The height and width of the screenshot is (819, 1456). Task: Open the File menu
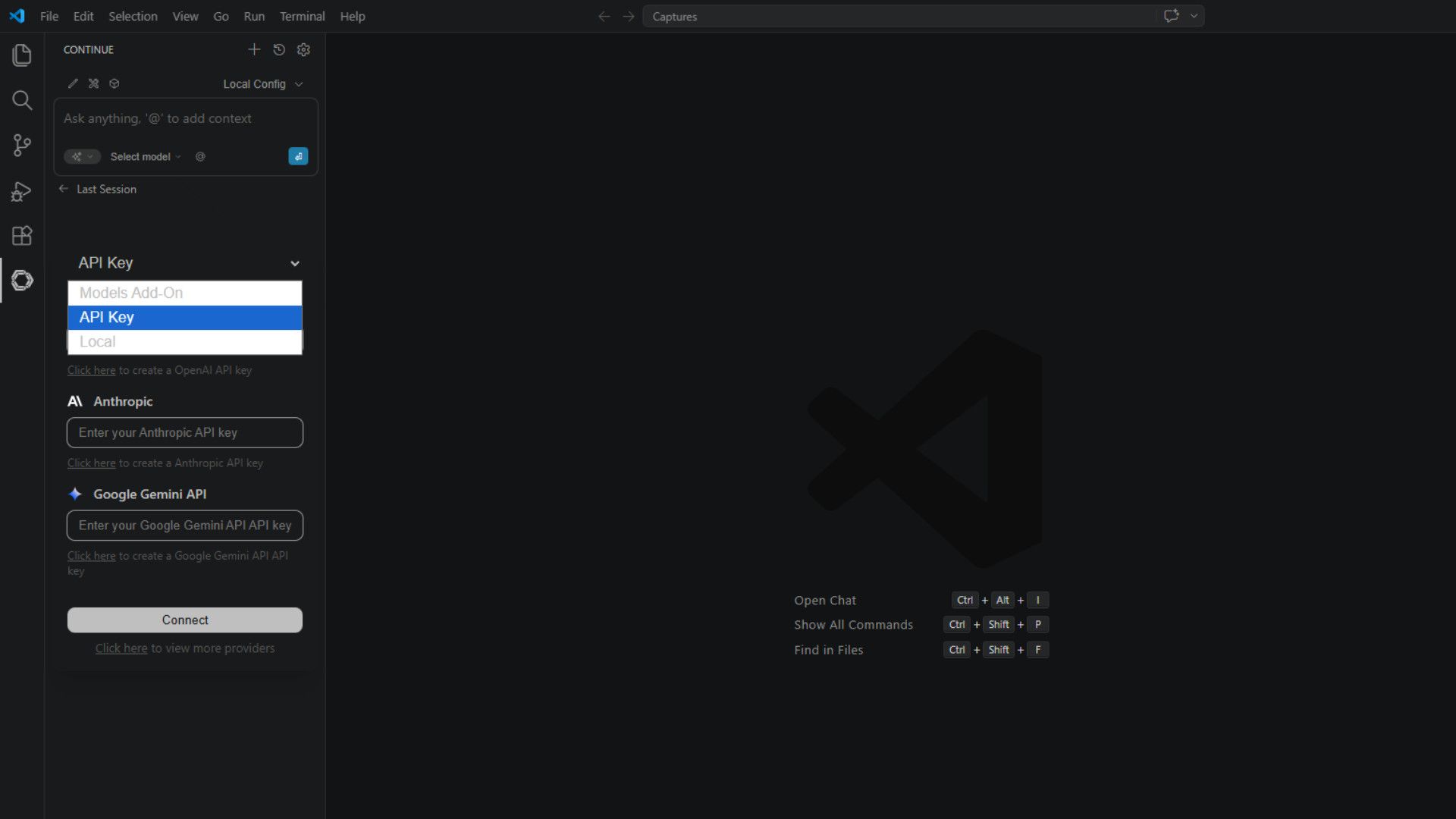(x=49, y=16)
